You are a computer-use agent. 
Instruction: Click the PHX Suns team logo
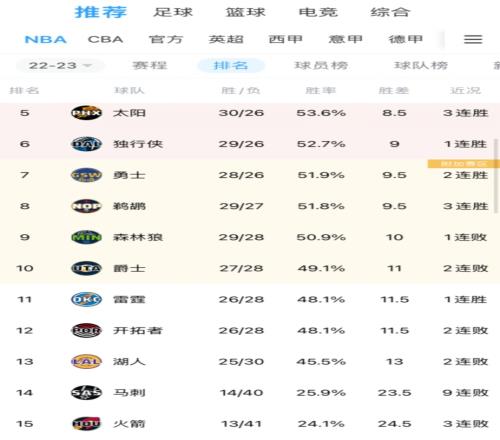86,113
